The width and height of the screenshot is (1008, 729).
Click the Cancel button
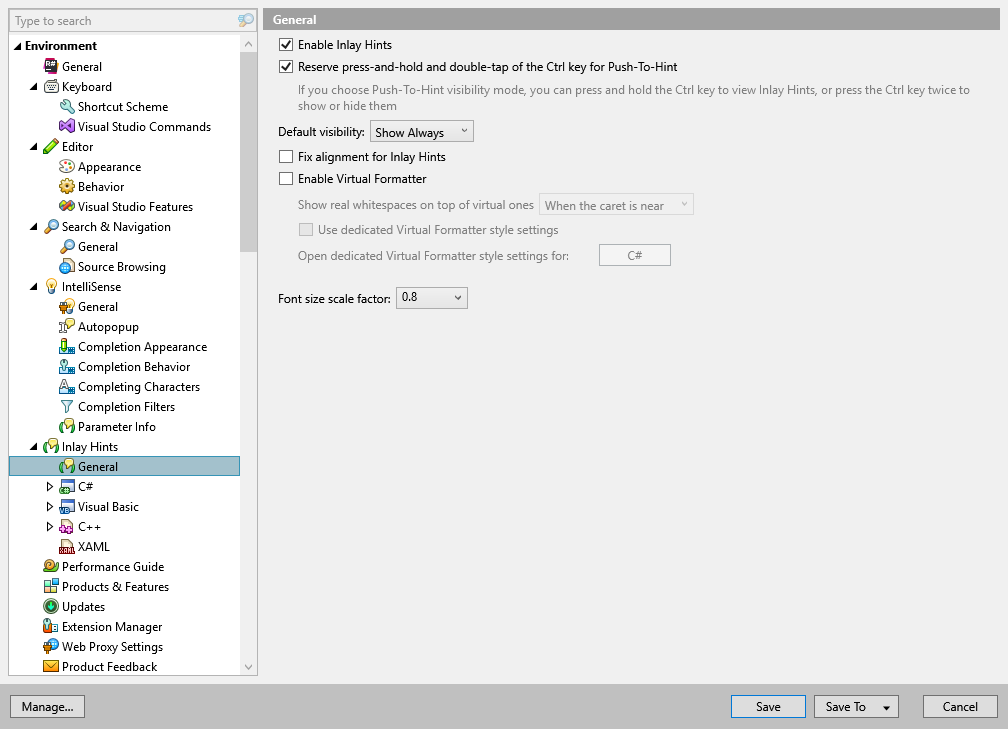960,706
